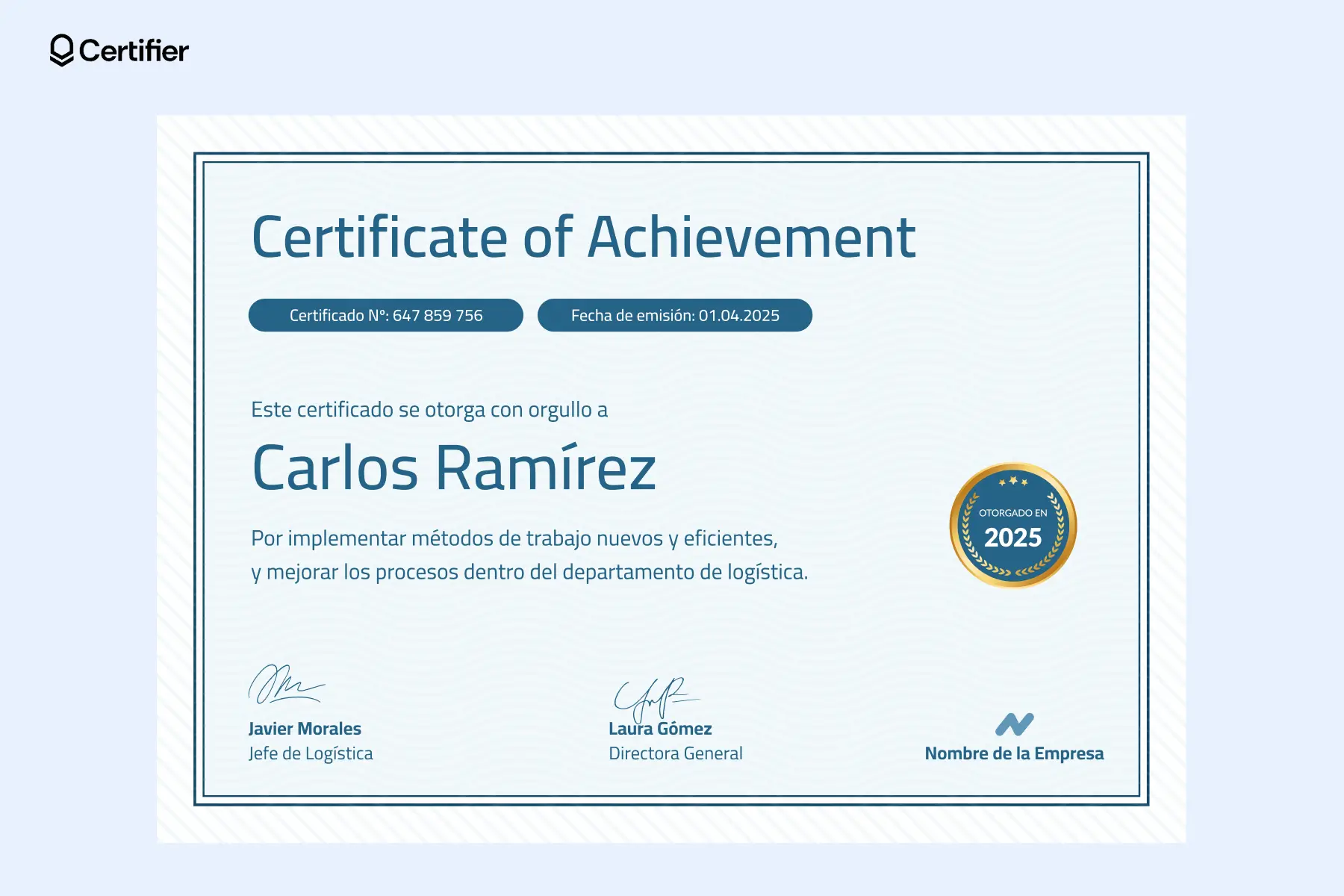1344x896 pixels.
Task: Click the name 'Javier Morales'
Action: point(305,729)
